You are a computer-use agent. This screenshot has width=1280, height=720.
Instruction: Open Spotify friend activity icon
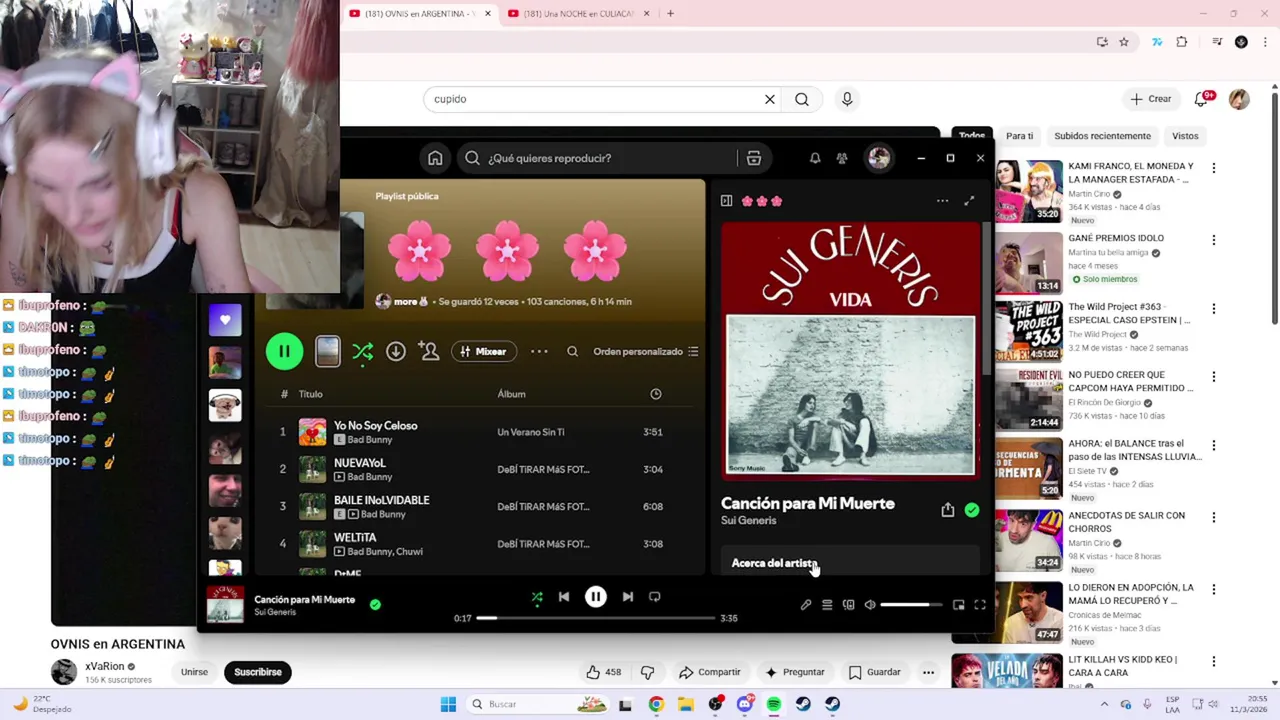click(842, 158)
